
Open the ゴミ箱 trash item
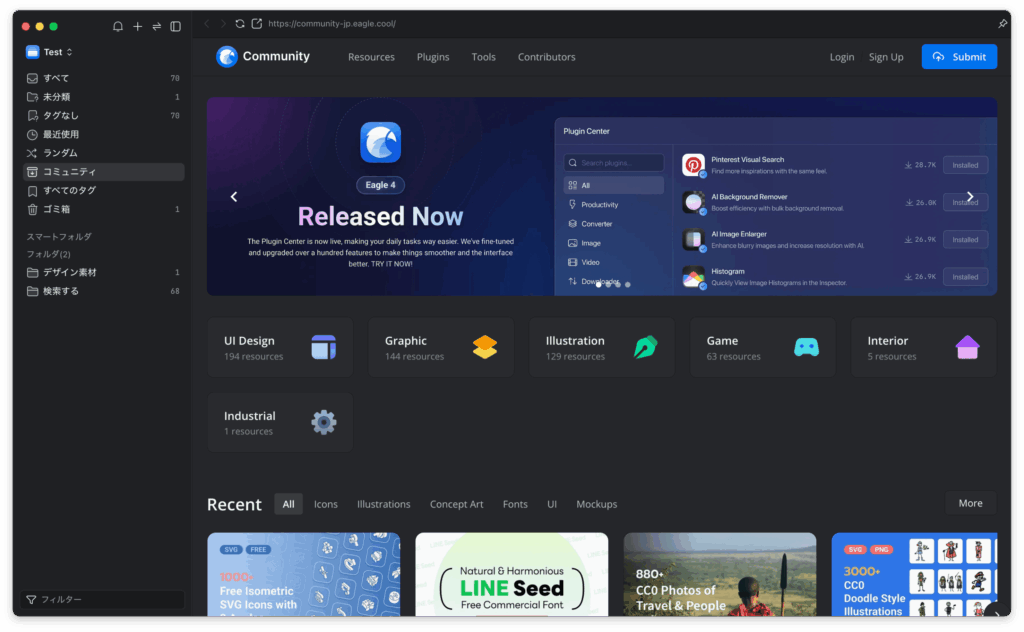tap(56, 209)
